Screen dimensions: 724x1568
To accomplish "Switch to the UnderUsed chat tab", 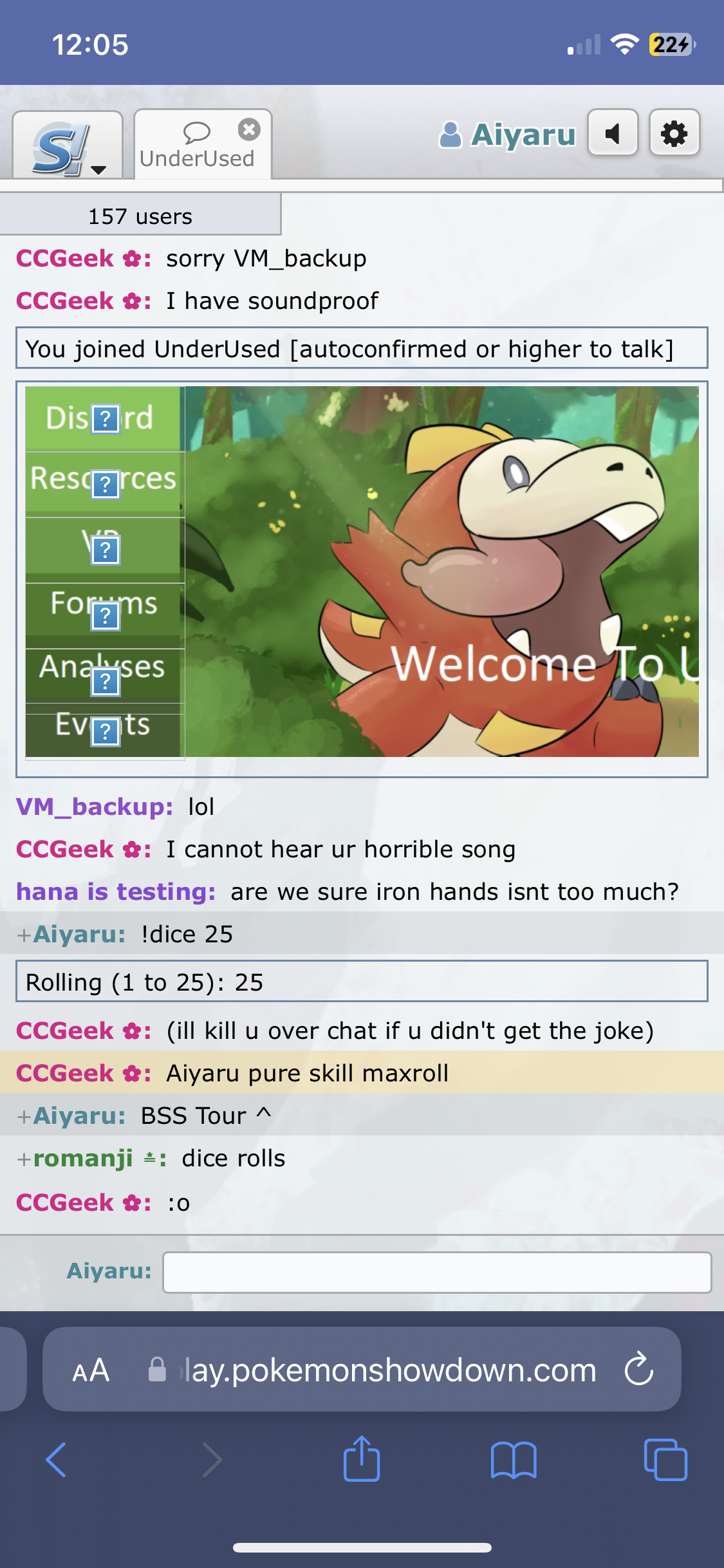I will pyautogui.click(x=197, y=145).
